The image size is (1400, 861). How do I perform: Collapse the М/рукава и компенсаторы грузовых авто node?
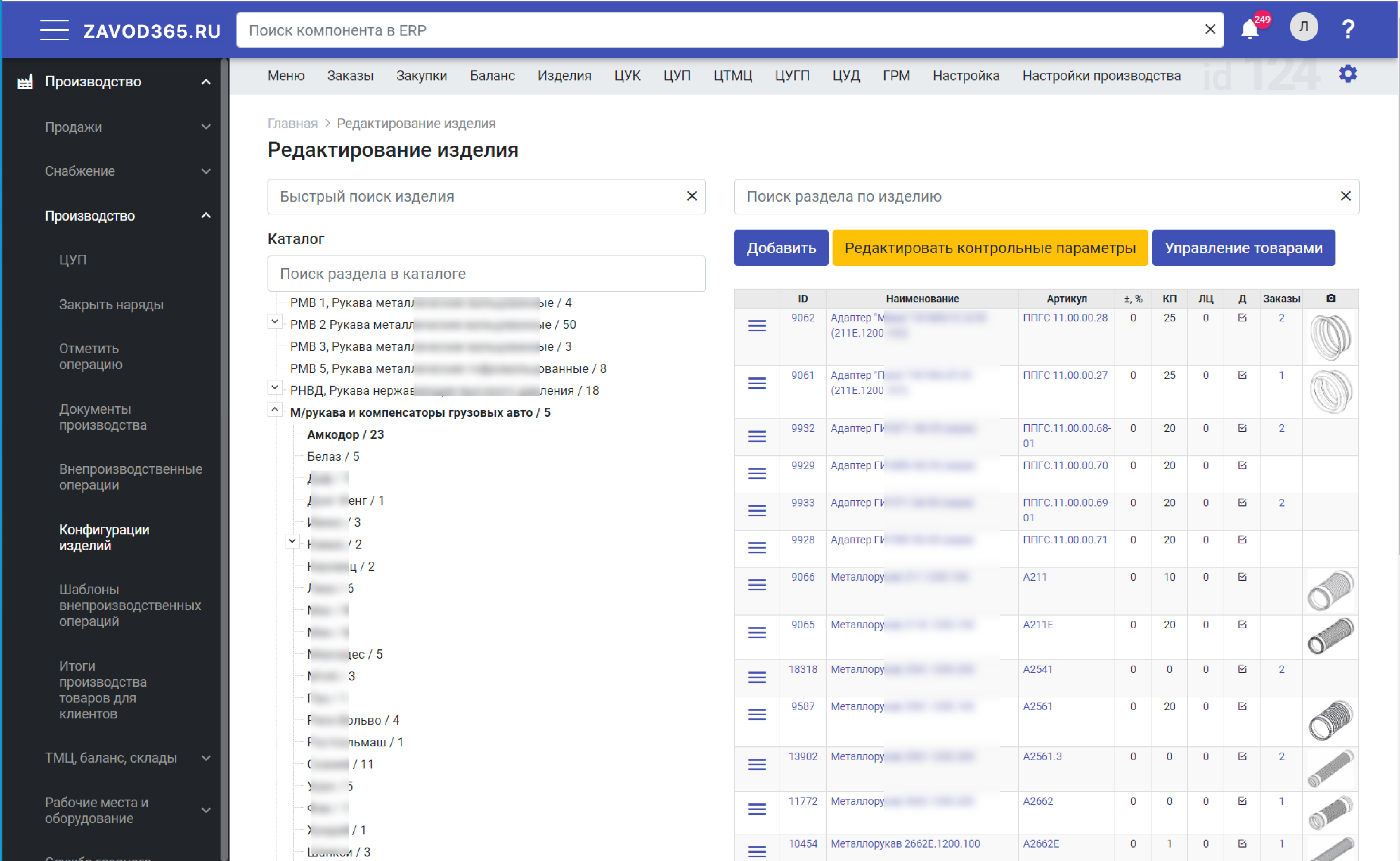tap(275, 410)
